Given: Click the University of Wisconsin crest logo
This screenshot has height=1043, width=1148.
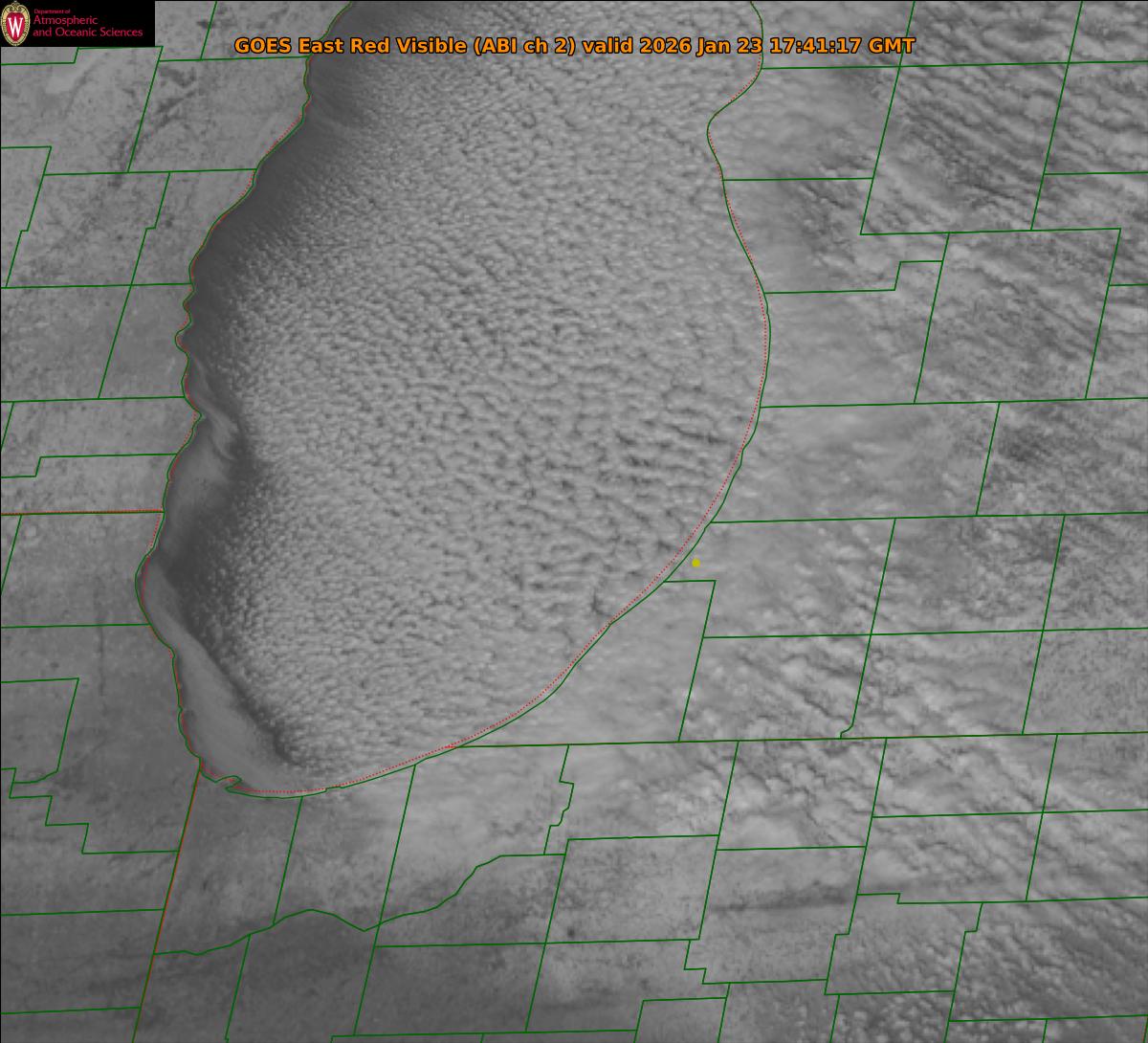Looking at the screenshot, I should point(15,23).
